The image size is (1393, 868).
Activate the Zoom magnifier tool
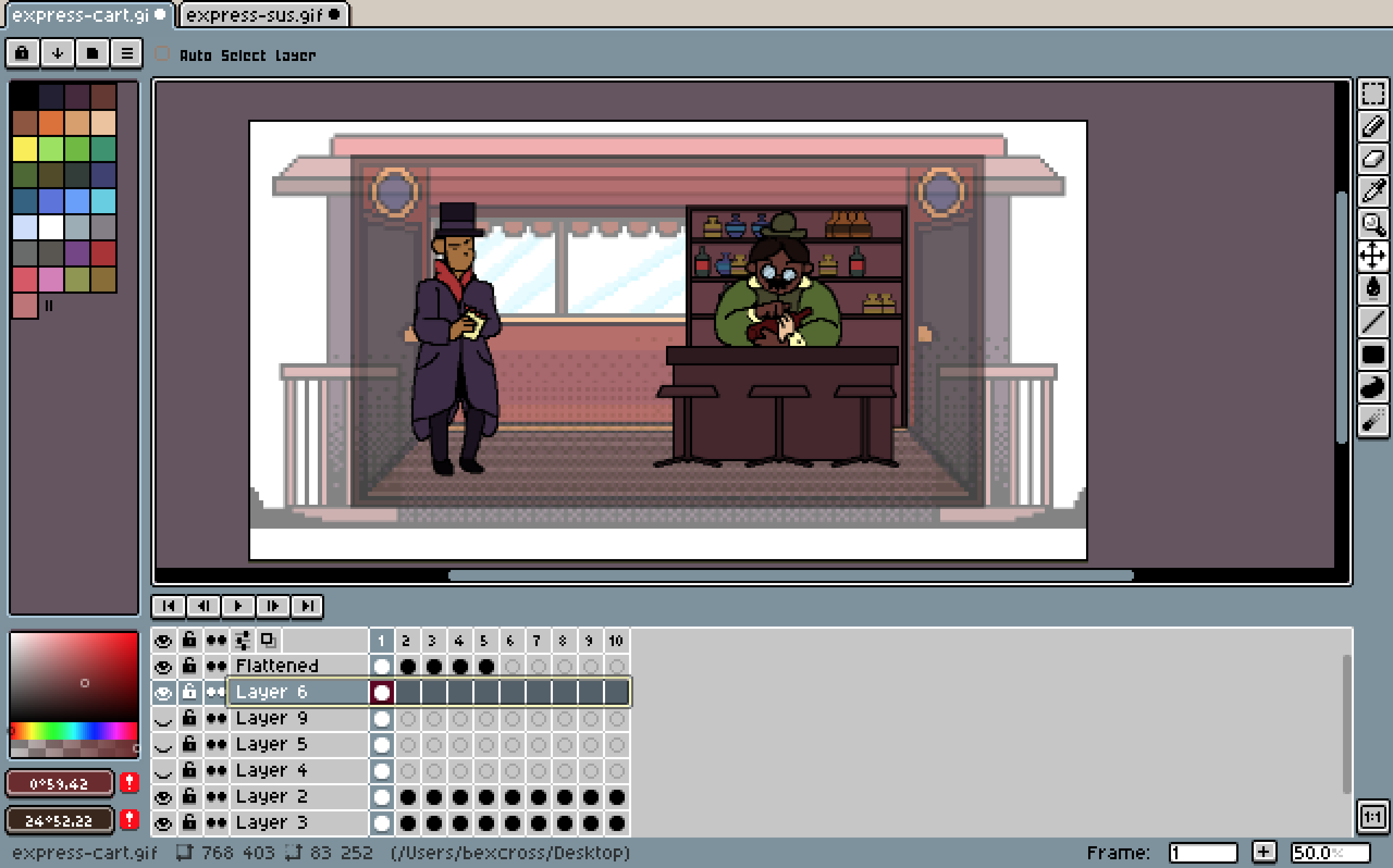[x=1373, y=224]
